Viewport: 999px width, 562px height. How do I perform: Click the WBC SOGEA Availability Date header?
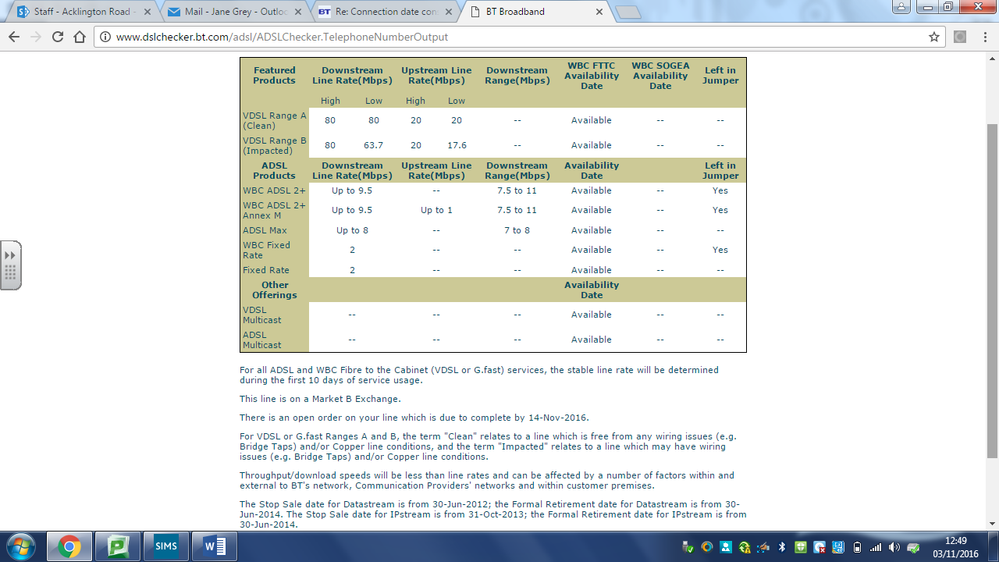(660, 75)
